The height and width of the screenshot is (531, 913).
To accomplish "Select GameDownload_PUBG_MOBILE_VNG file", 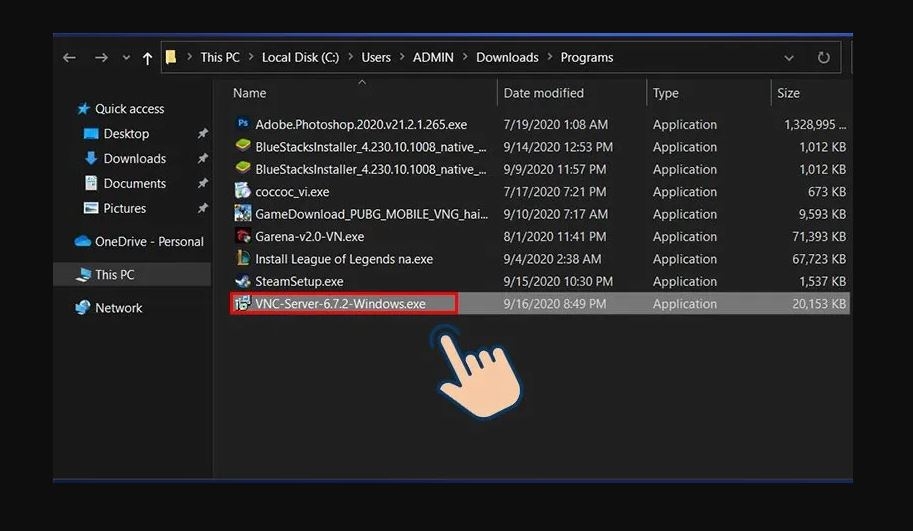I will (371, 214).
